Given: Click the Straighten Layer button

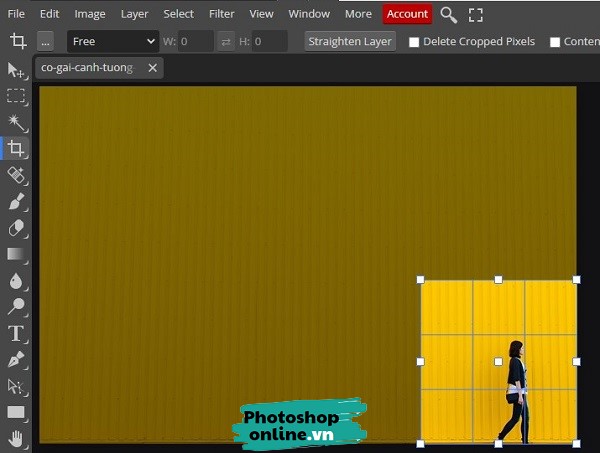Looking at the screenshot, I should coord(350,42).
